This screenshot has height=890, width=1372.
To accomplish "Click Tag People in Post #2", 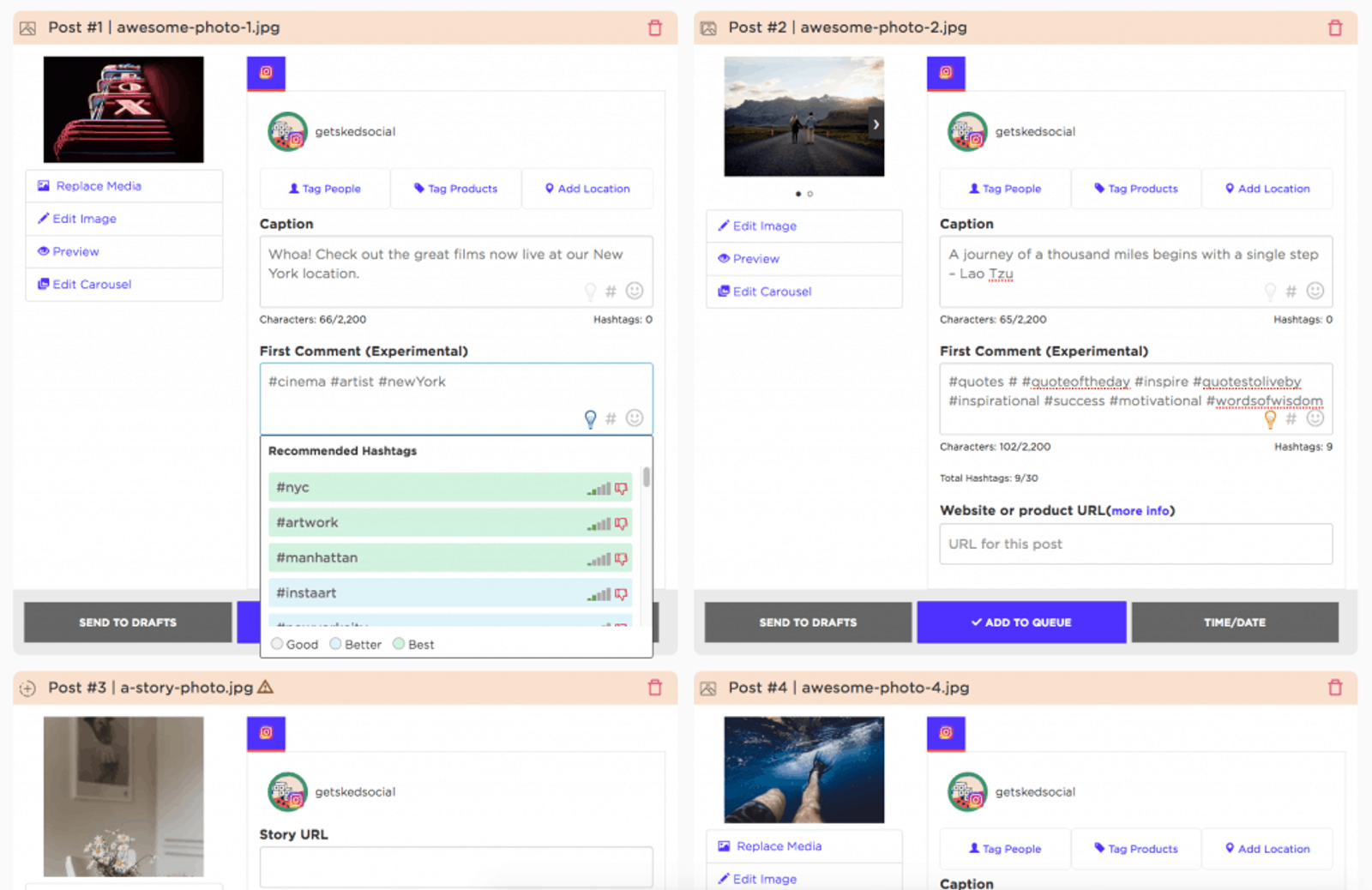I will pos(1005,189).
